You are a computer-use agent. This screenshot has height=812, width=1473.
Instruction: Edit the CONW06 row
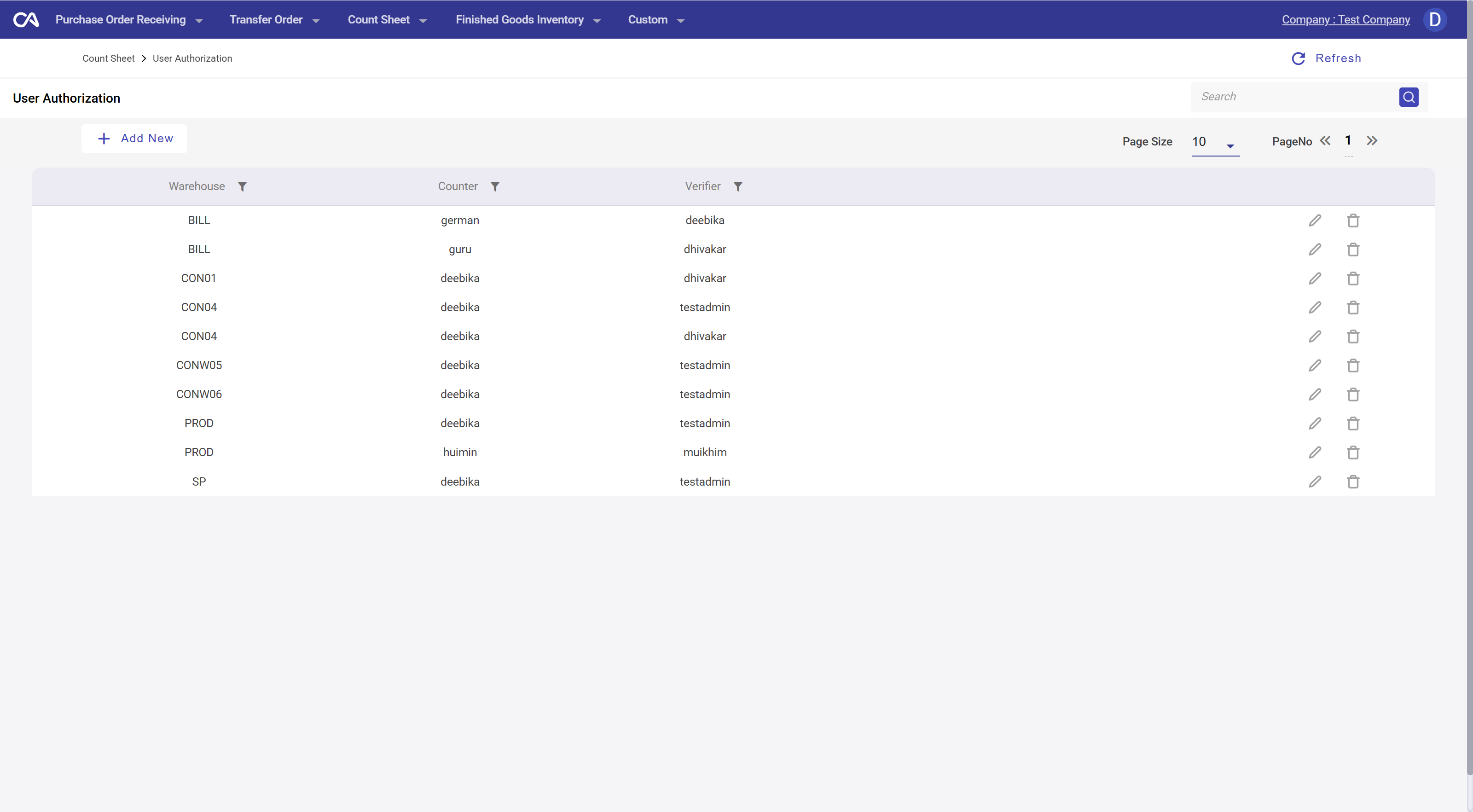click(x=1315, y=394)
